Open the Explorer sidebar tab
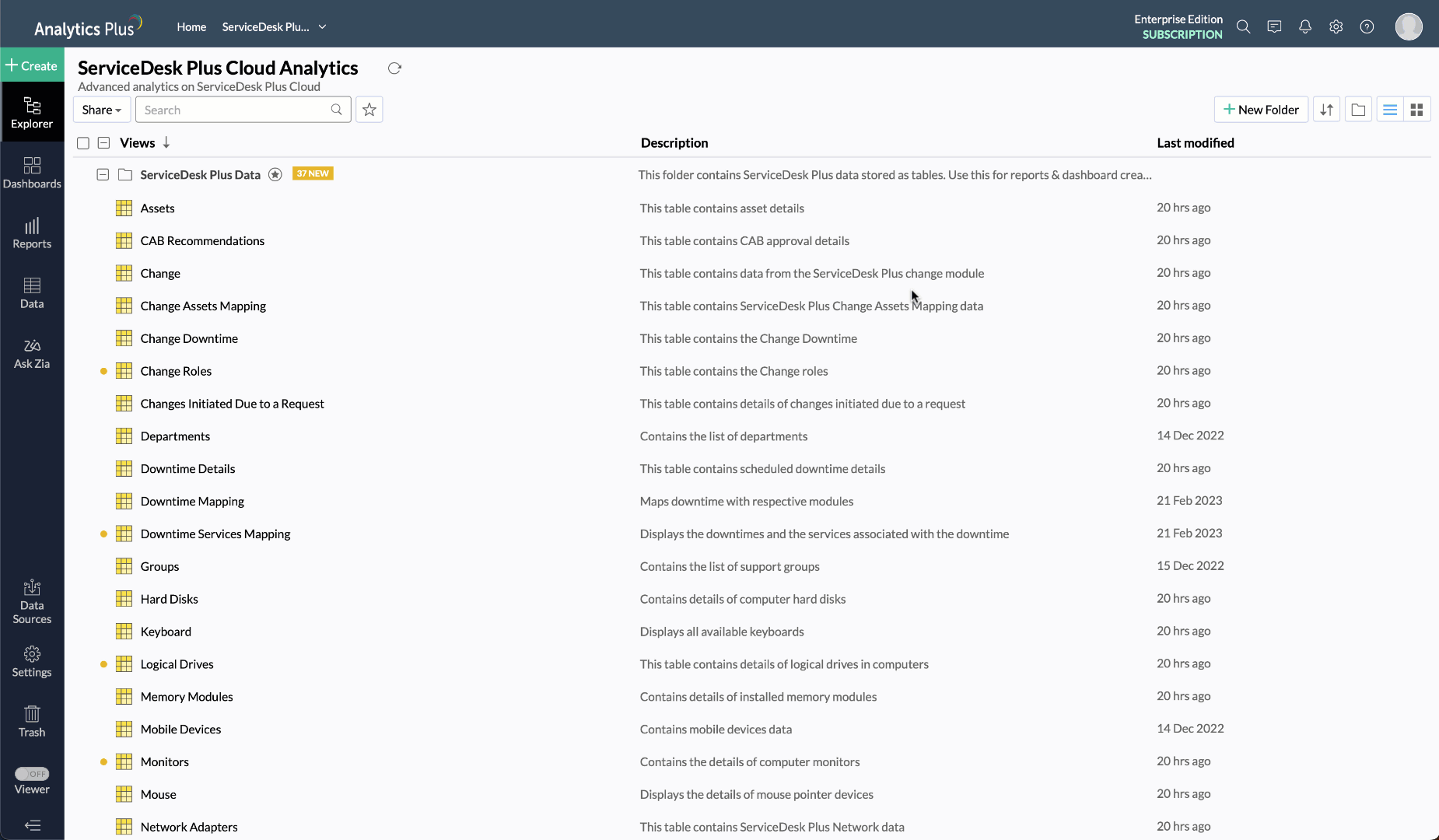 pos(32,113)
